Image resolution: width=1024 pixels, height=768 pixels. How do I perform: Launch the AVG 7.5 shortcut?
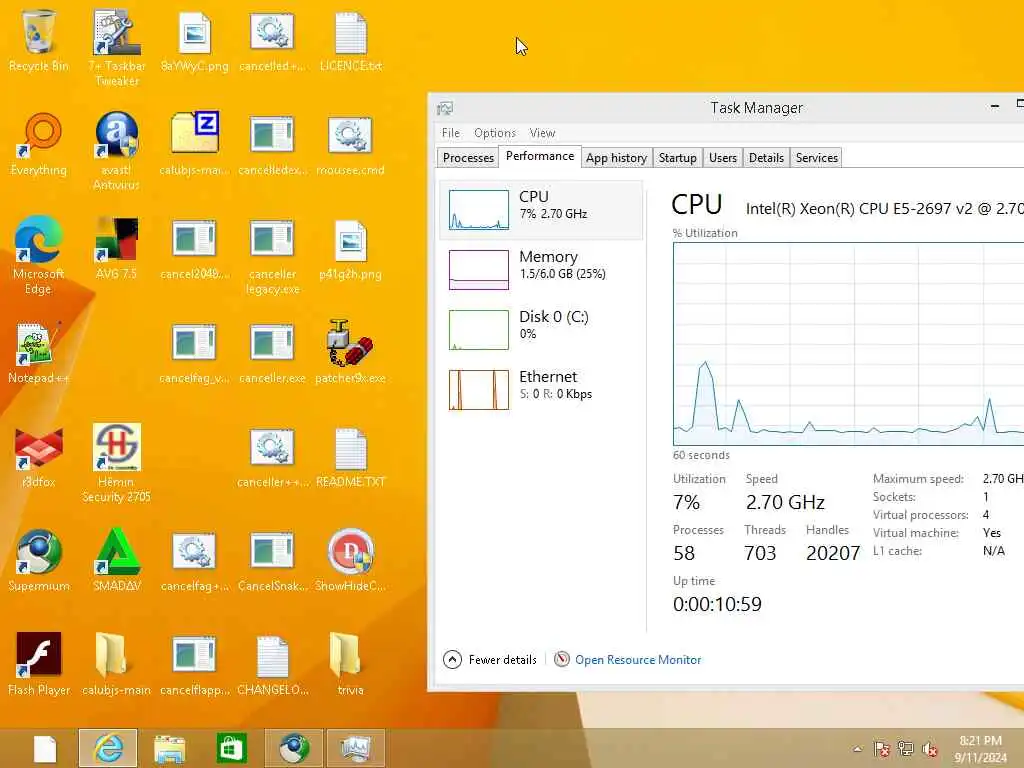point(117,248)
